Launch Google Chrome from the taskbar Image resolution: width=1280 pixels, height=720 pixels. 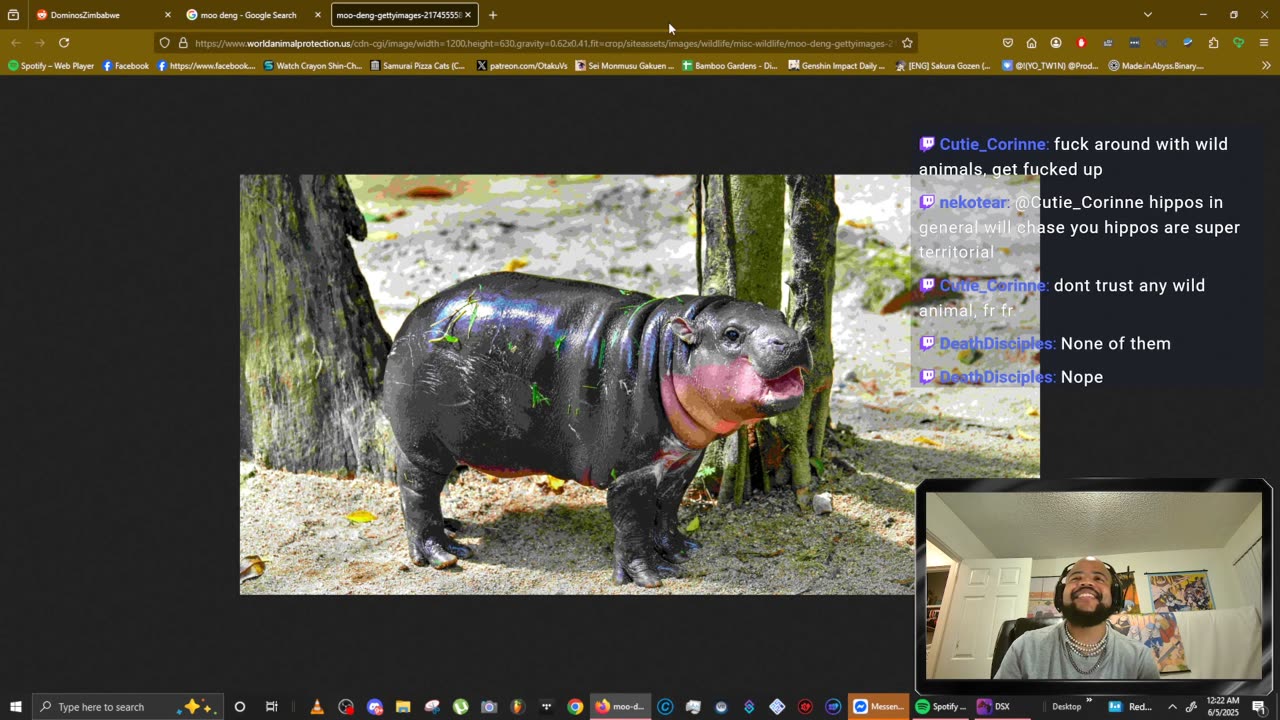575,707
